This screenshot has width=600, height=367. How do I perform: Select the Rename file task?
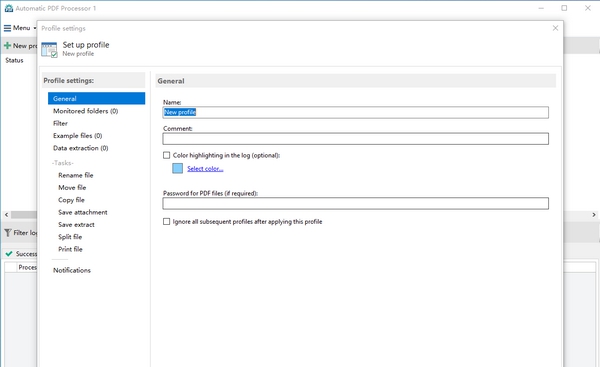75,175
